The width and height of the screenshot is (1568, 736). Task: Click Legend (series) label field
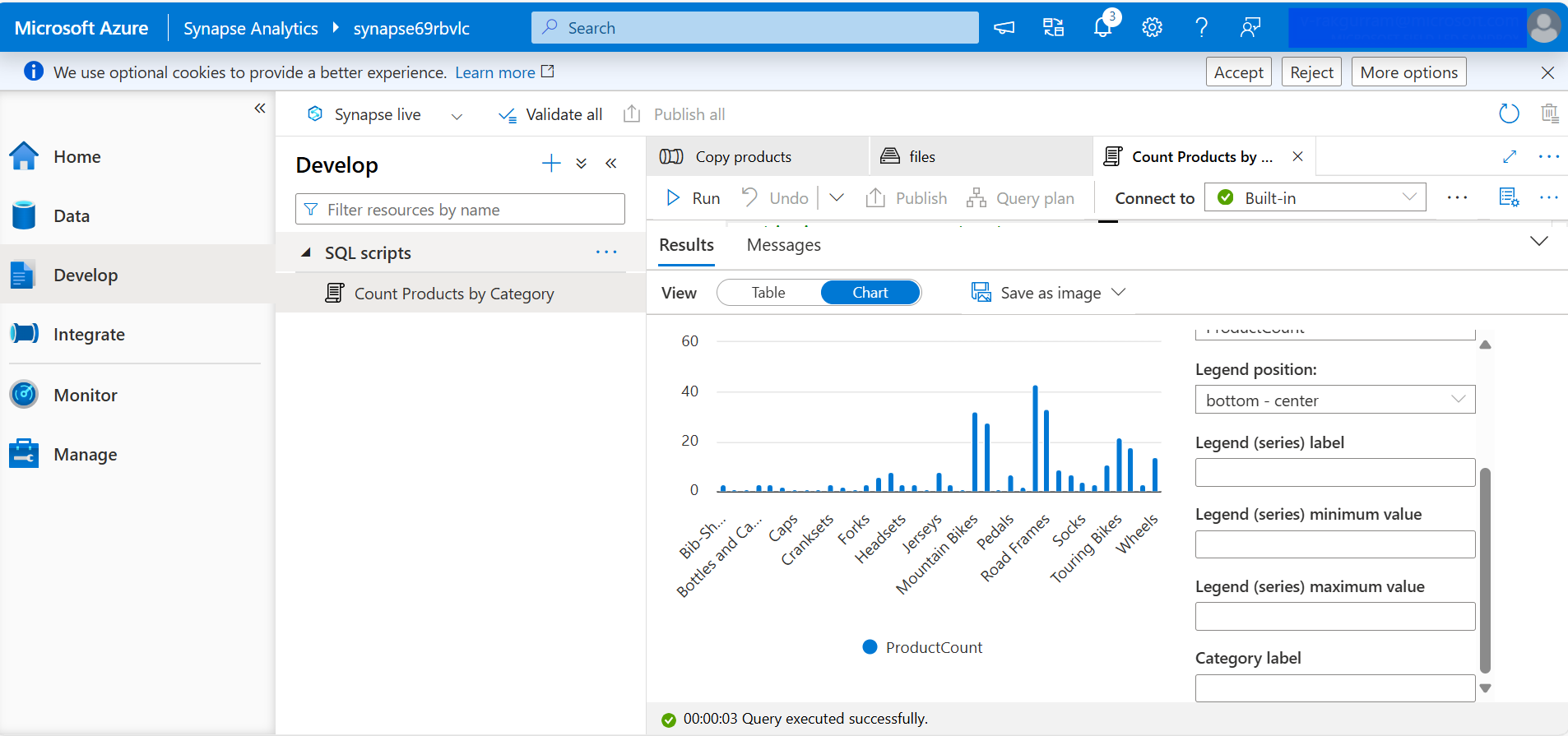tap(1334, 472)
